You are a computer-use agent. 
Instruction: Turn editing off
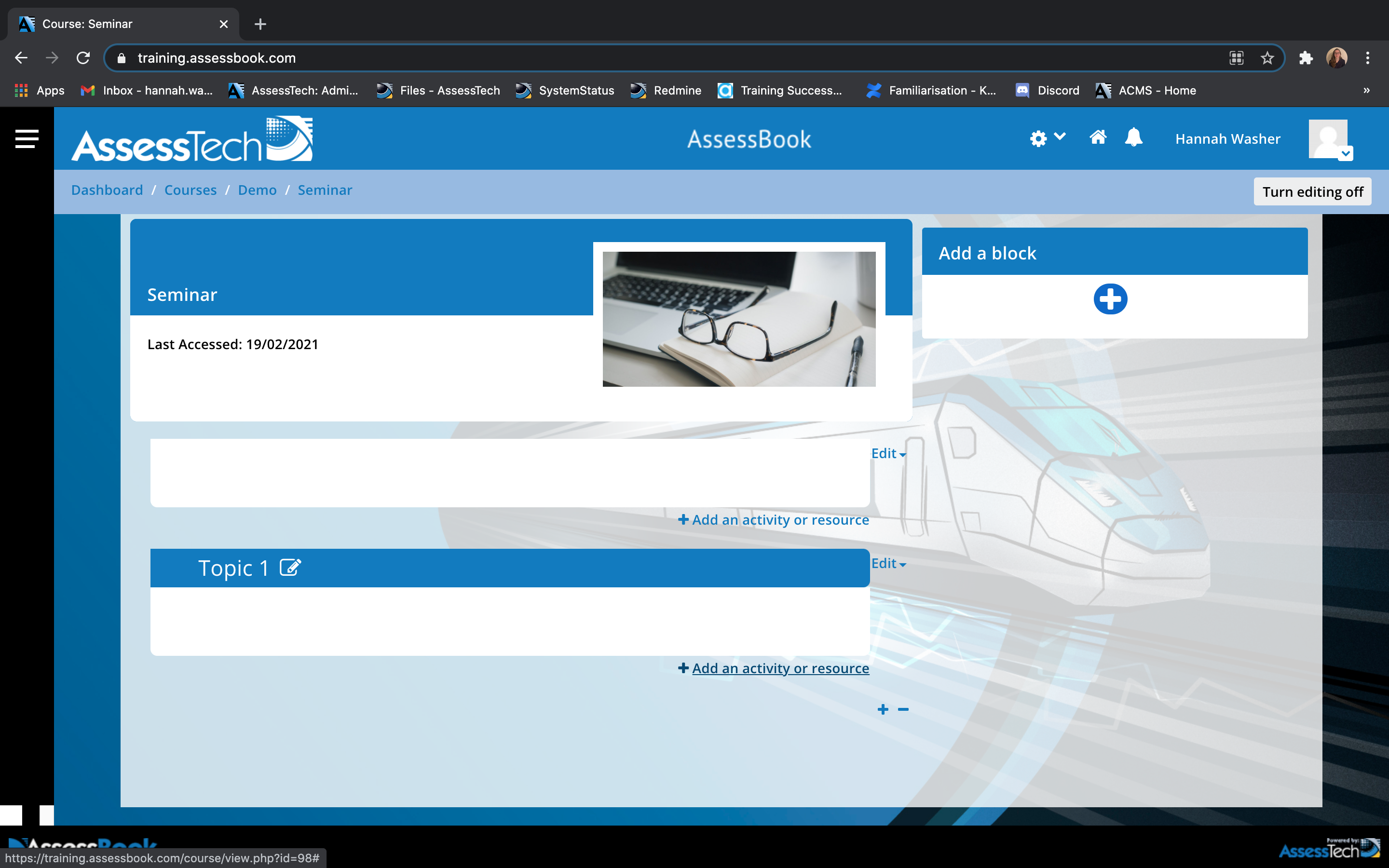coord(1312,192)
